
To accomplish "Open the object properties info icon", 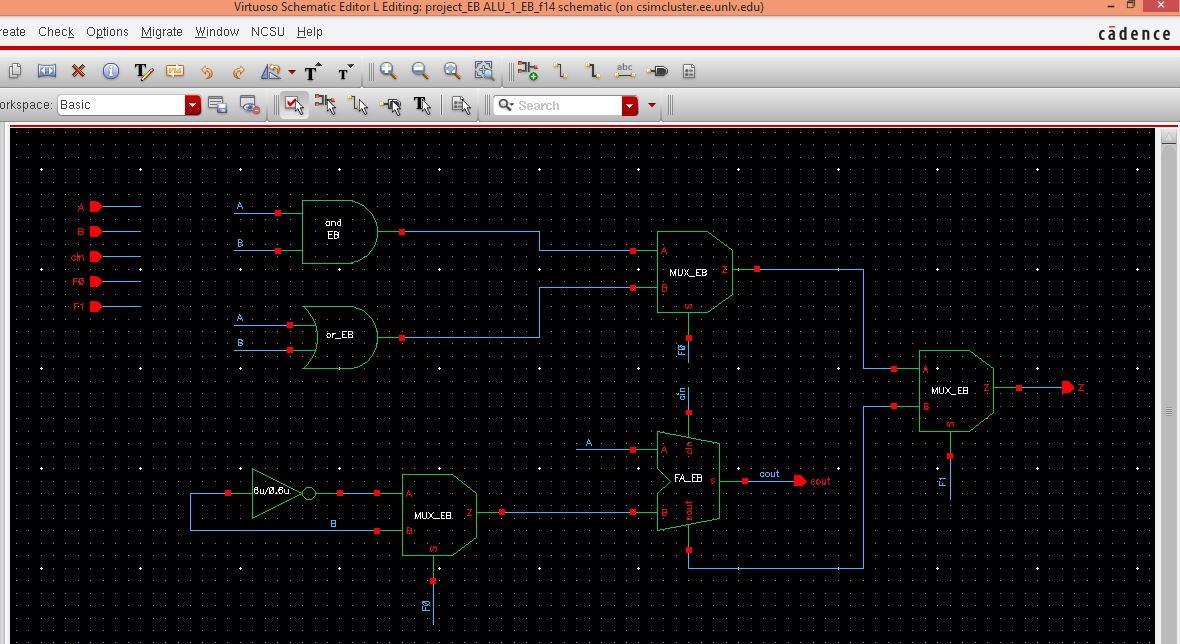I will [x=111, y=71].
